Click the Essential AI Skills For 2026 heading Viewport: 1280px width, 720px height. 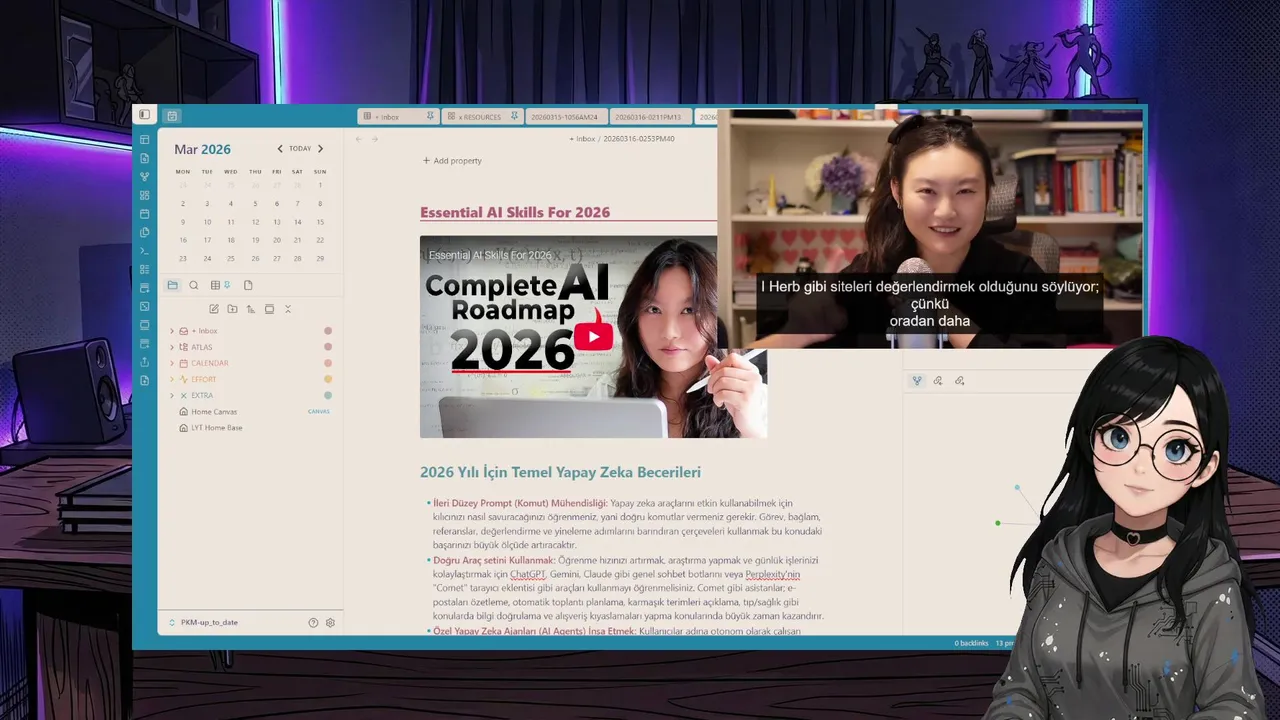click(x=515, y=212)
